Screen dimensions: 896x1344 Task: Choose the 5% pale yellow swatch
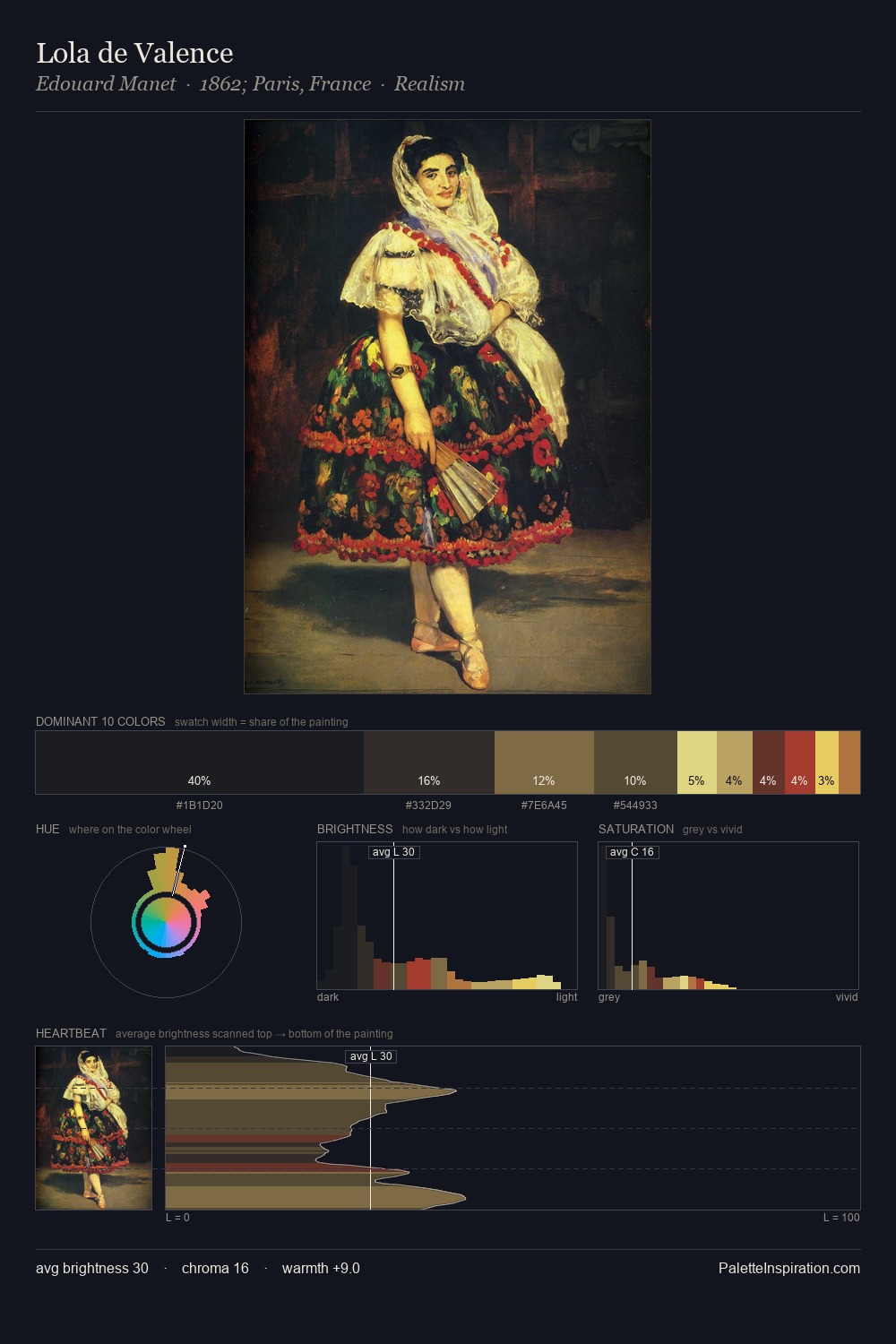(697, 762)
